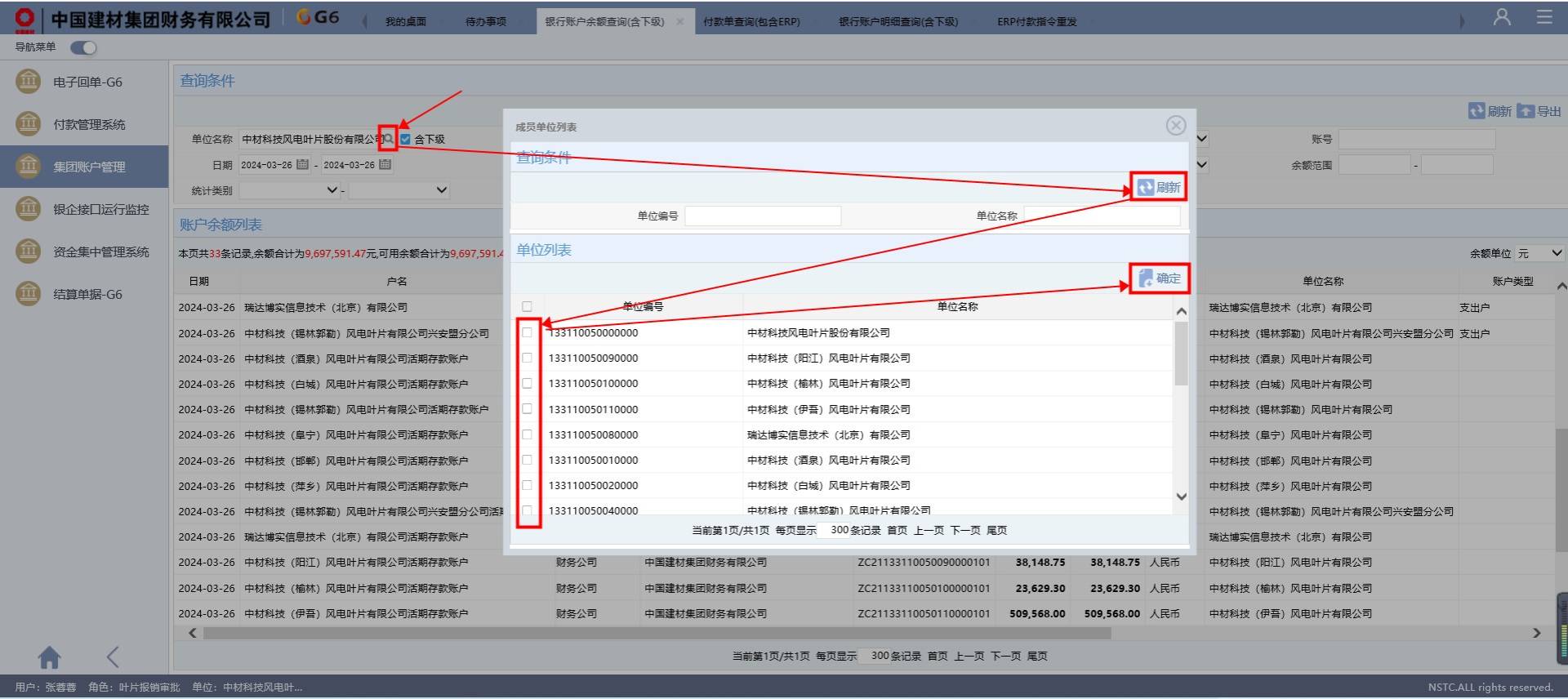The image size is (1568, 699).
Task: Click the dialog records-per-page field
Action: coord(834,531)
